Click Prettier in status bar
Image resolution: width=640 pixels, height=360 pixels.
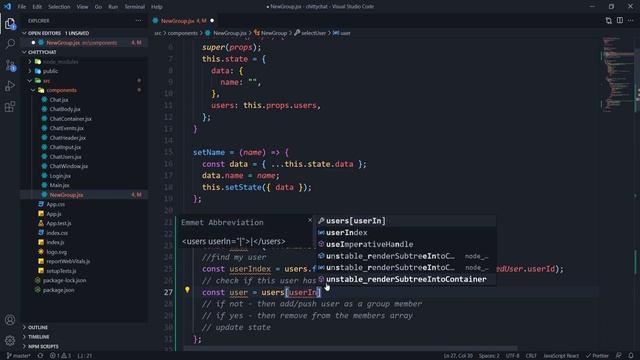coord(597,356)
